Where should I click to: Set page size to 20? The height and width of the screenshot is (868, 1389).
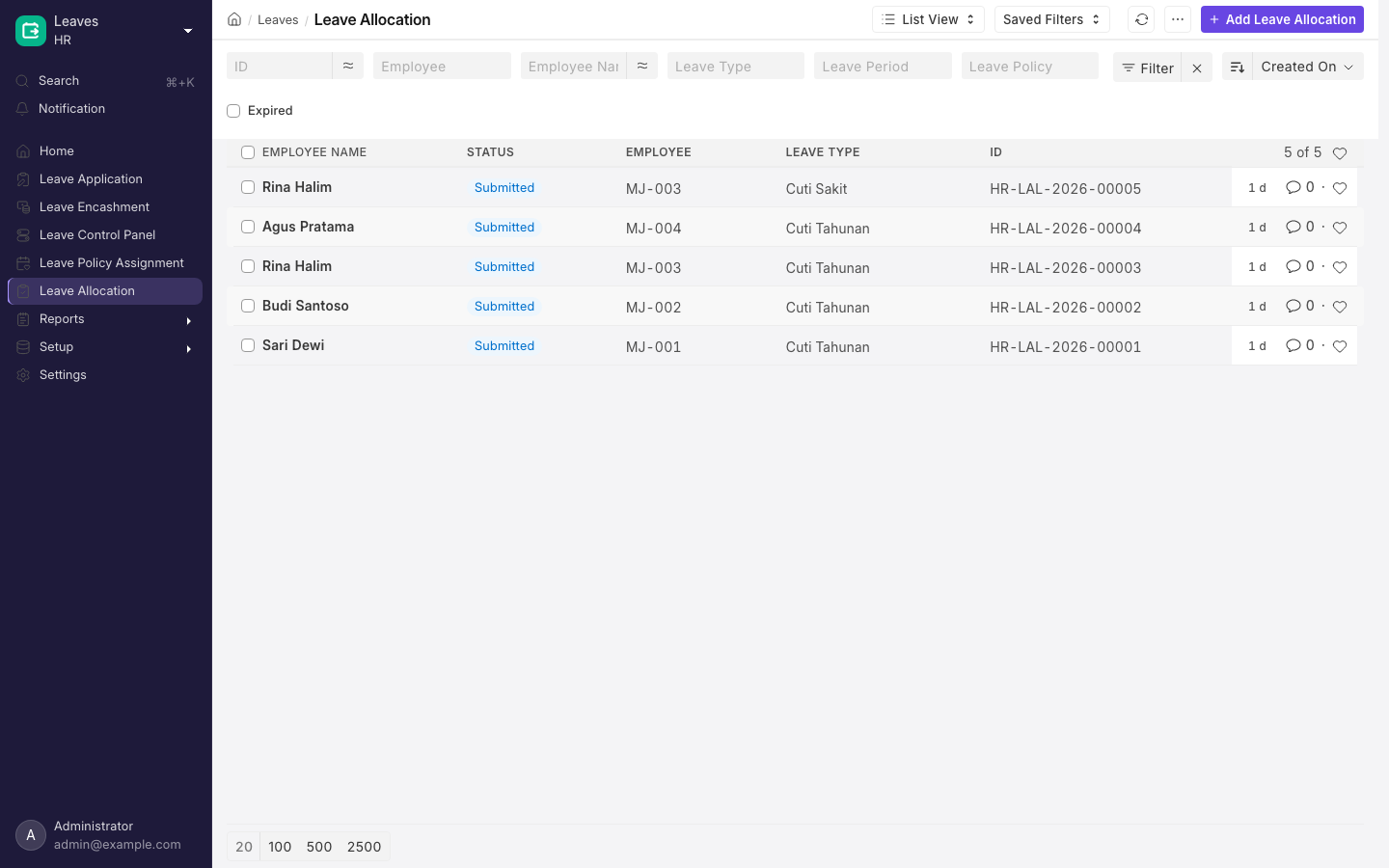click(244, 847)
